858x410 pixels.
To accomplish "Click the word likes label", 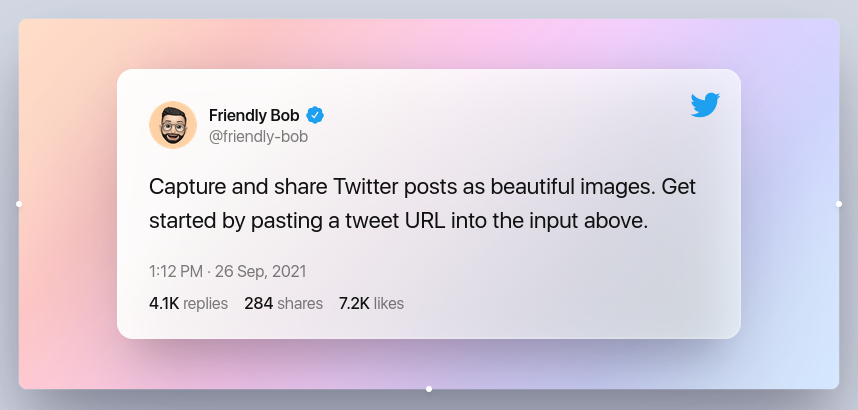I will click(x=389, y=303).
